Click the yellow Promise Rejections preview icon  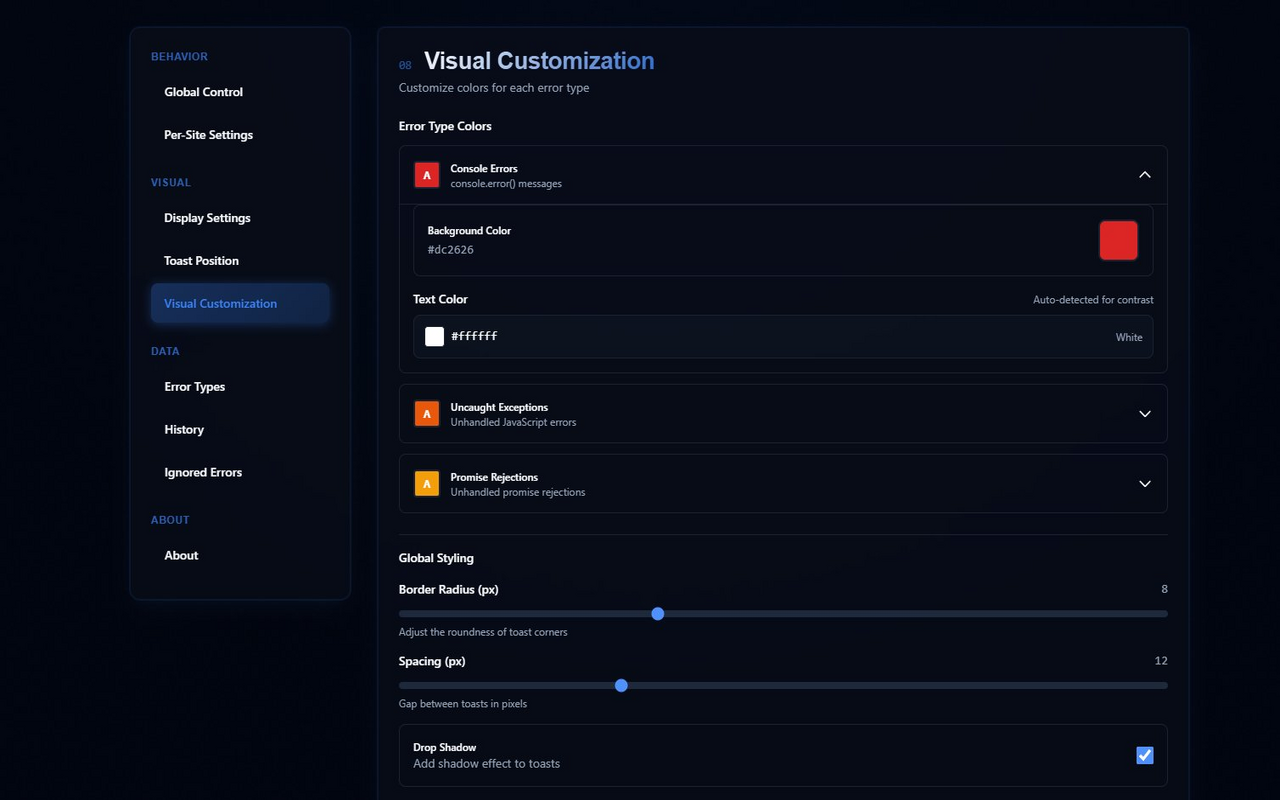[427, 484]
